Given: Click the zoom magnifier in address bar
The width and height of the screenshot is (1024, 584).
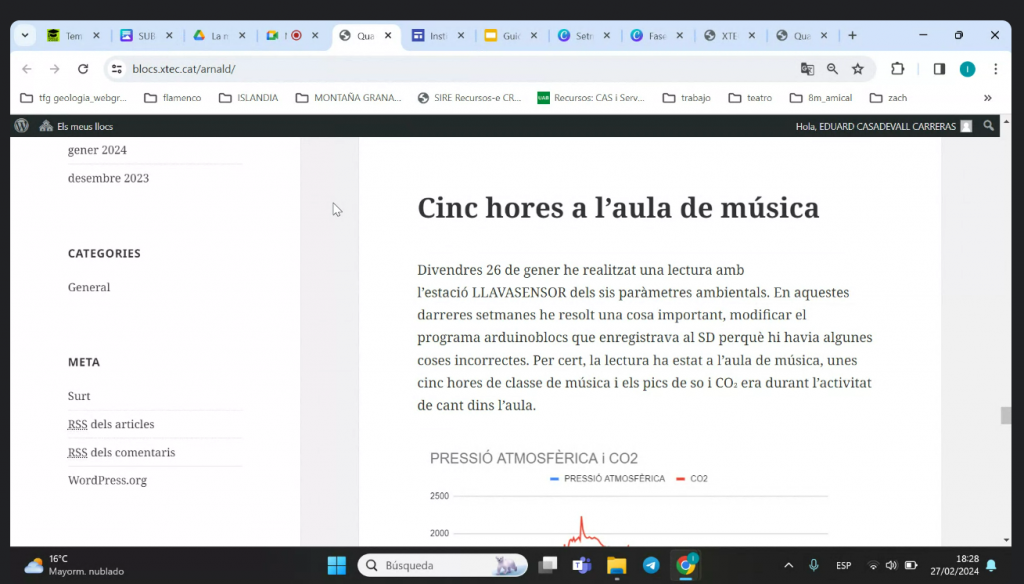Looking at the screenshot, I should tap(832, 69).
